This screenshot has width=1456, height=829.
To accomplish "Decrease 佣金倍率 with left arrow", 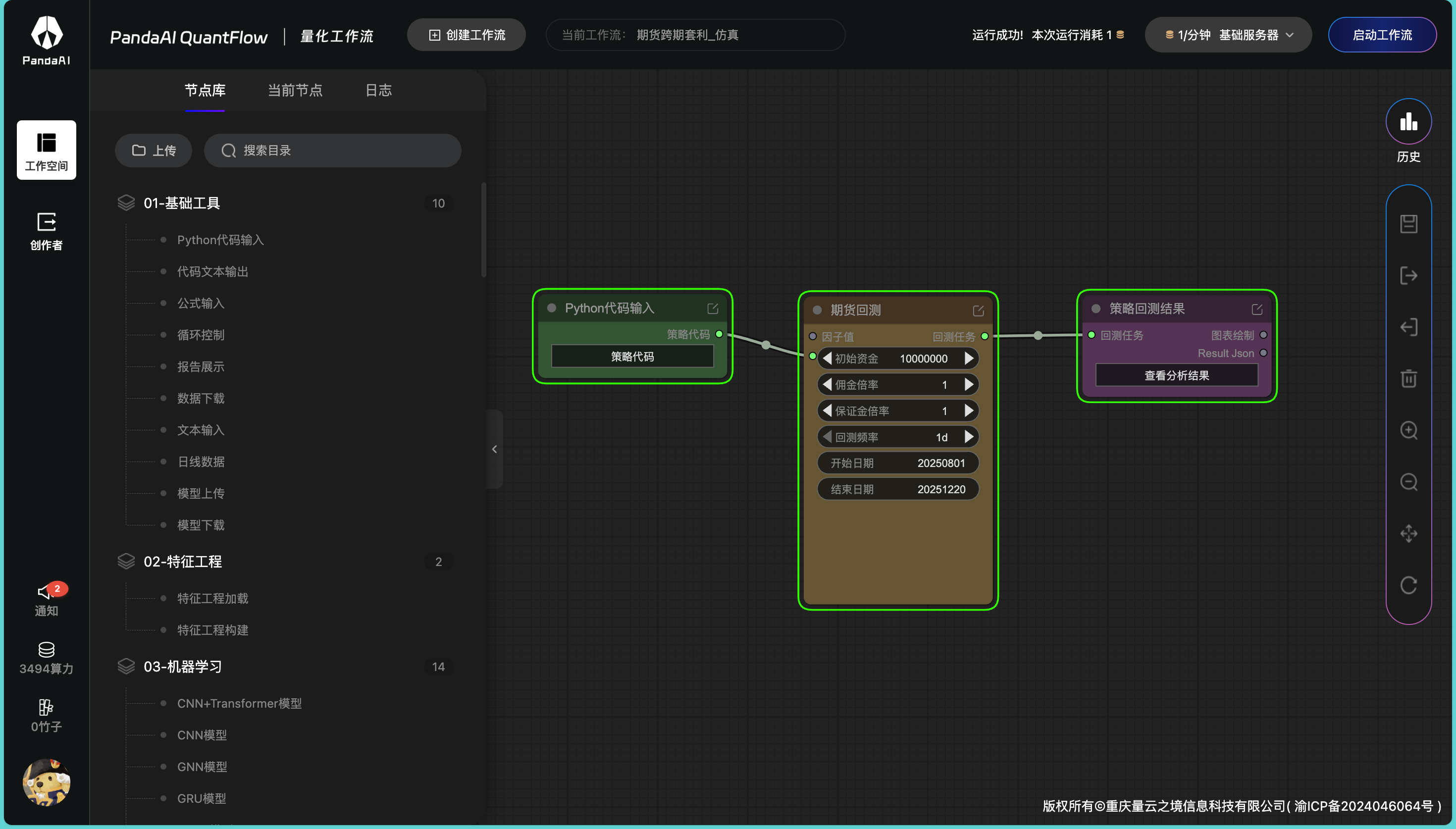I will (827, 384).
